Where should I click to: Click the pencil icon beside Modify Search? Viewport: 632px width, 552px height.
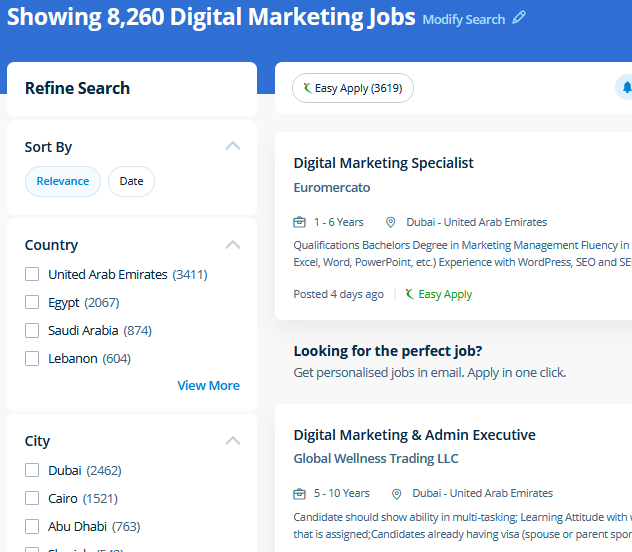[518, 18]
